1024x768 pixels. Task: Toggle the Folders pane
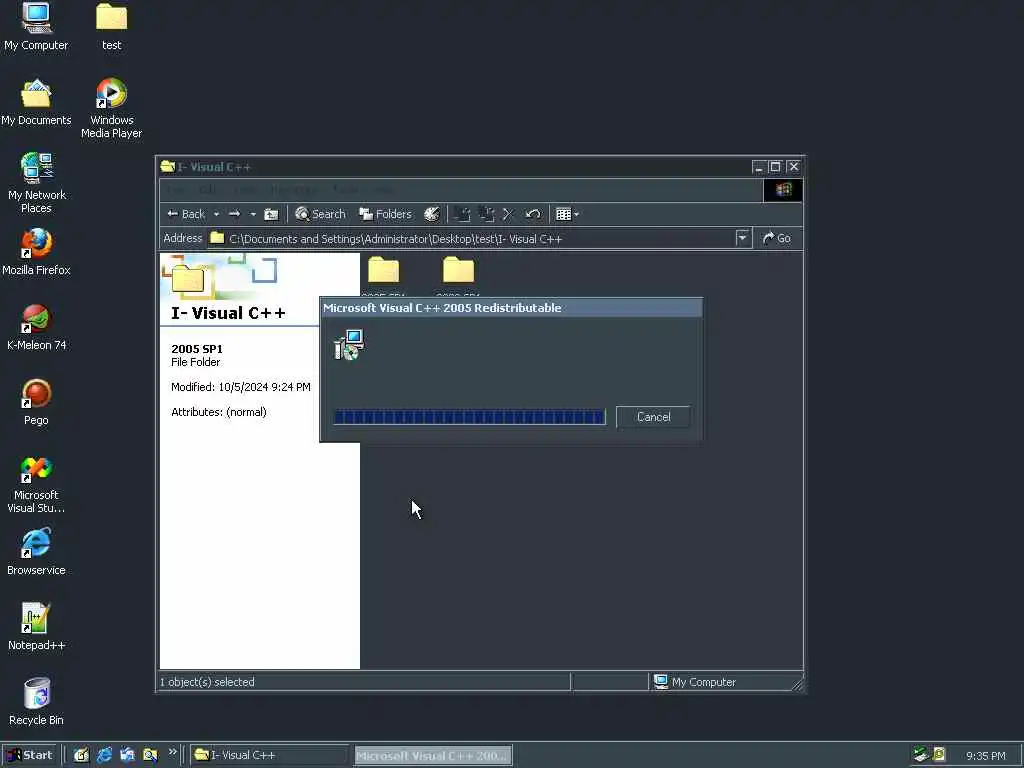(x=385, y=214)
